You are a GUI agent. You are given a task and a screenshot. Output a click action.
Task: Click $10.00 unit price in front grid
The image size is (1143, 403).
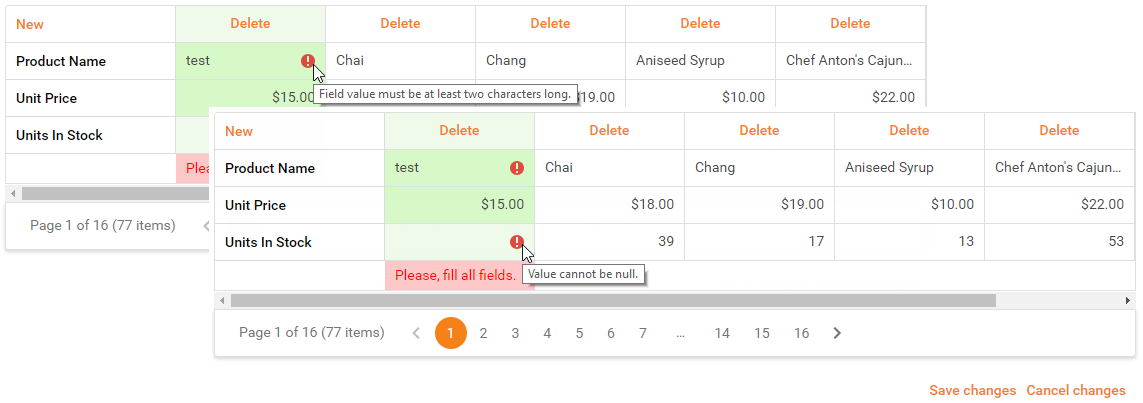click(909, 205)
